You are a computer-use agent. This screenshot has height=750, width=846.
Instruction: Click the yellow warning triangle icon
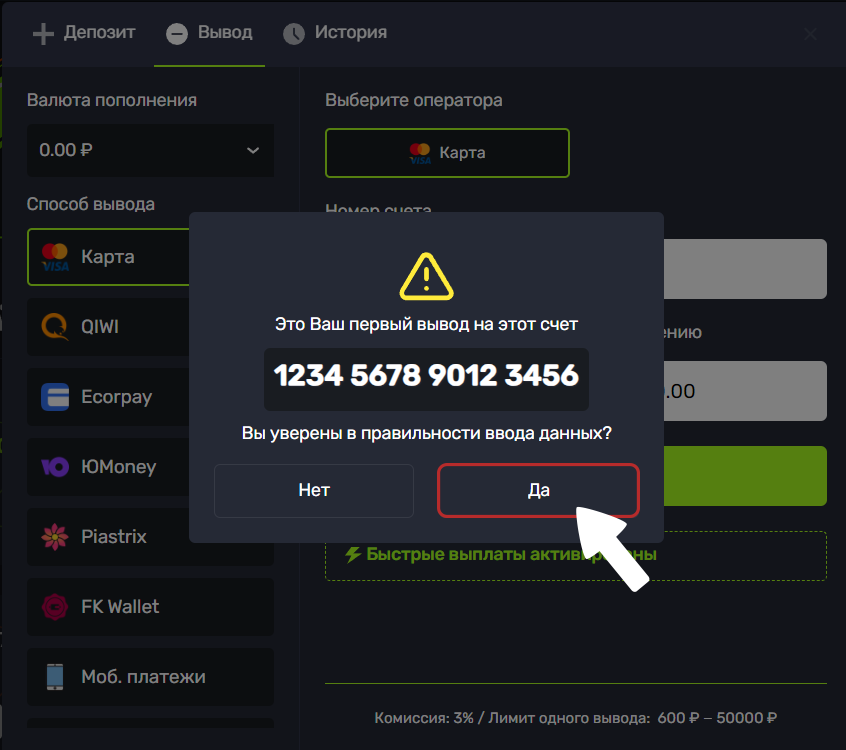[x=426, y=277]
